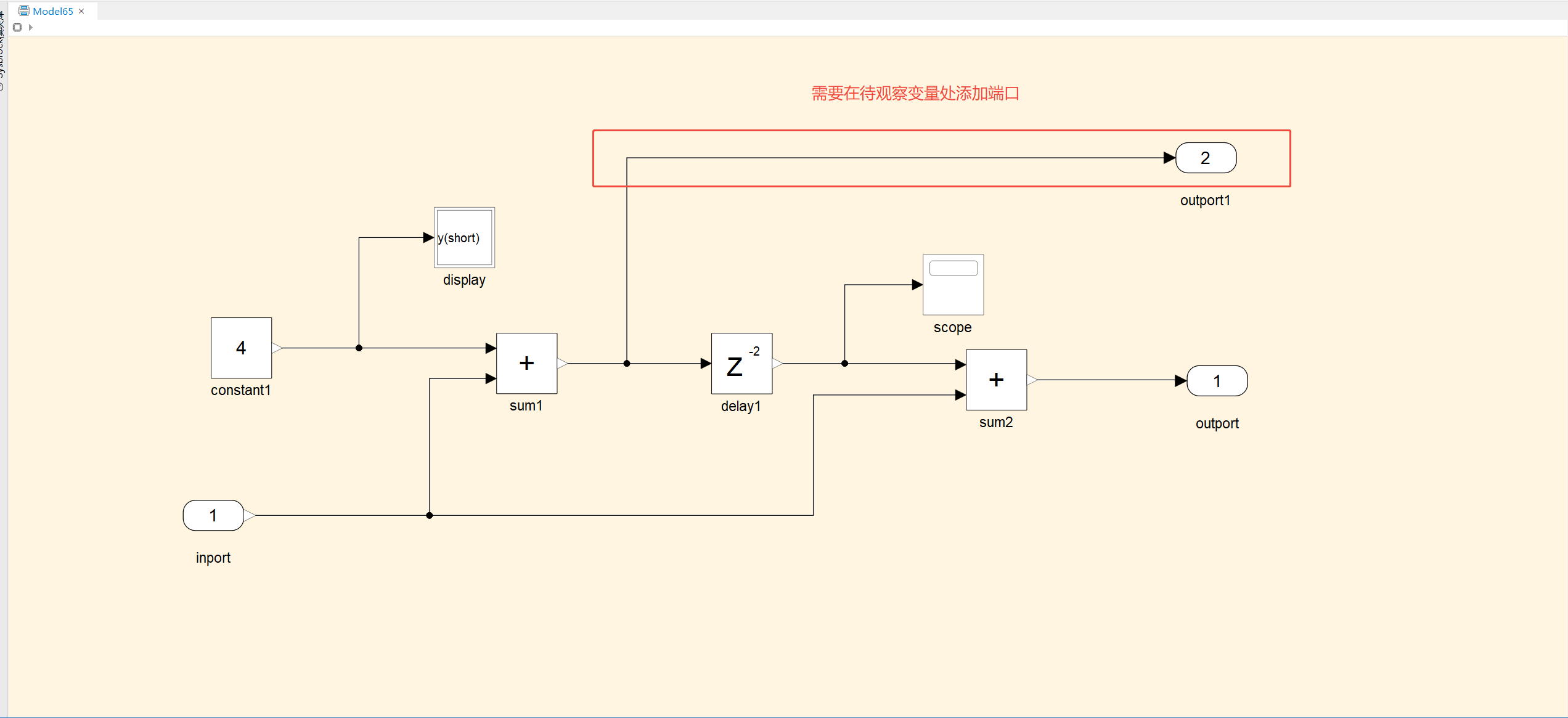Select the y(short) display block
The height and width of the screenshot is (718, 1568).
[464, 237]
